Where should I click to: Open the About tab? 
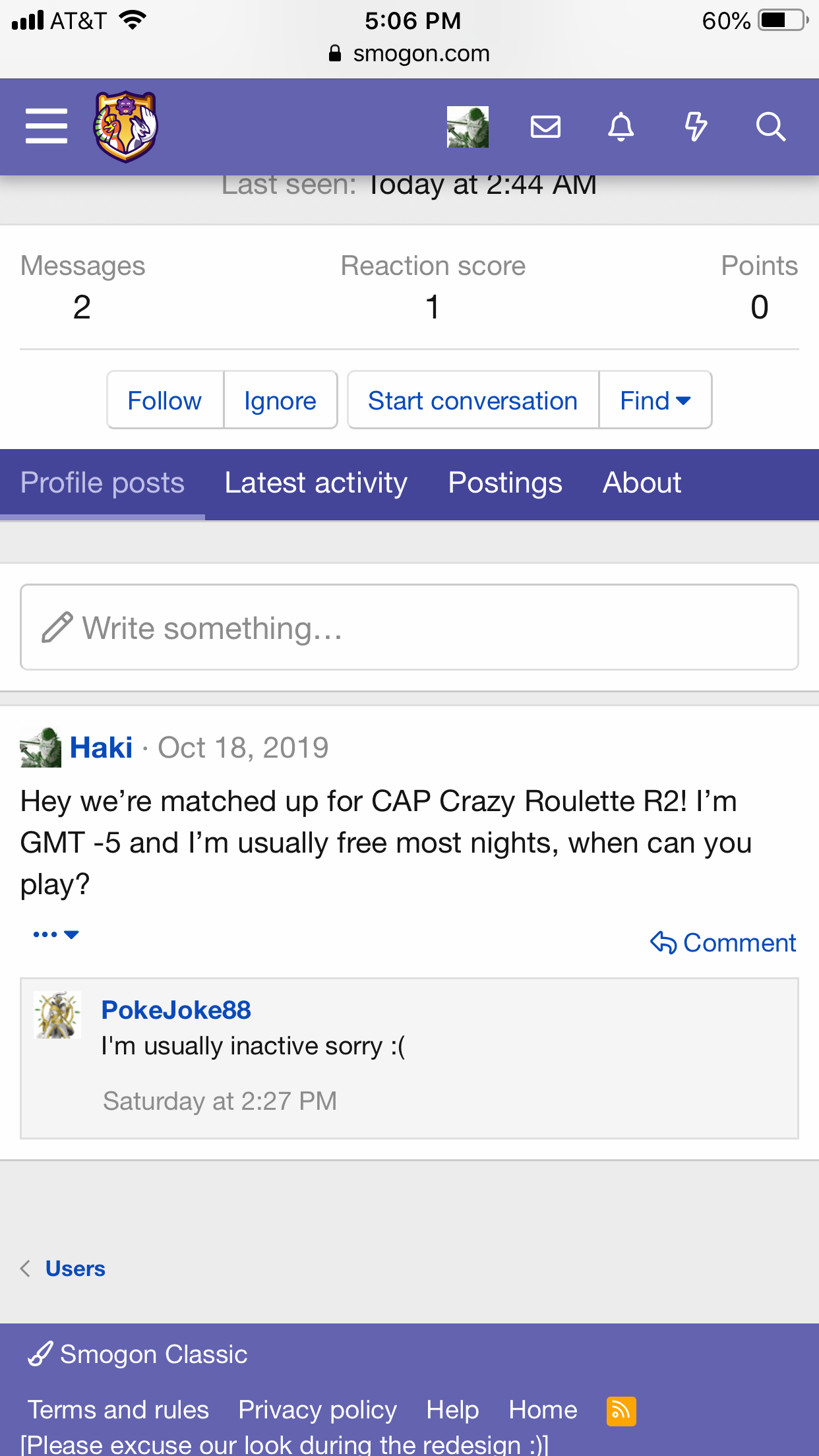tap(642, 483)
